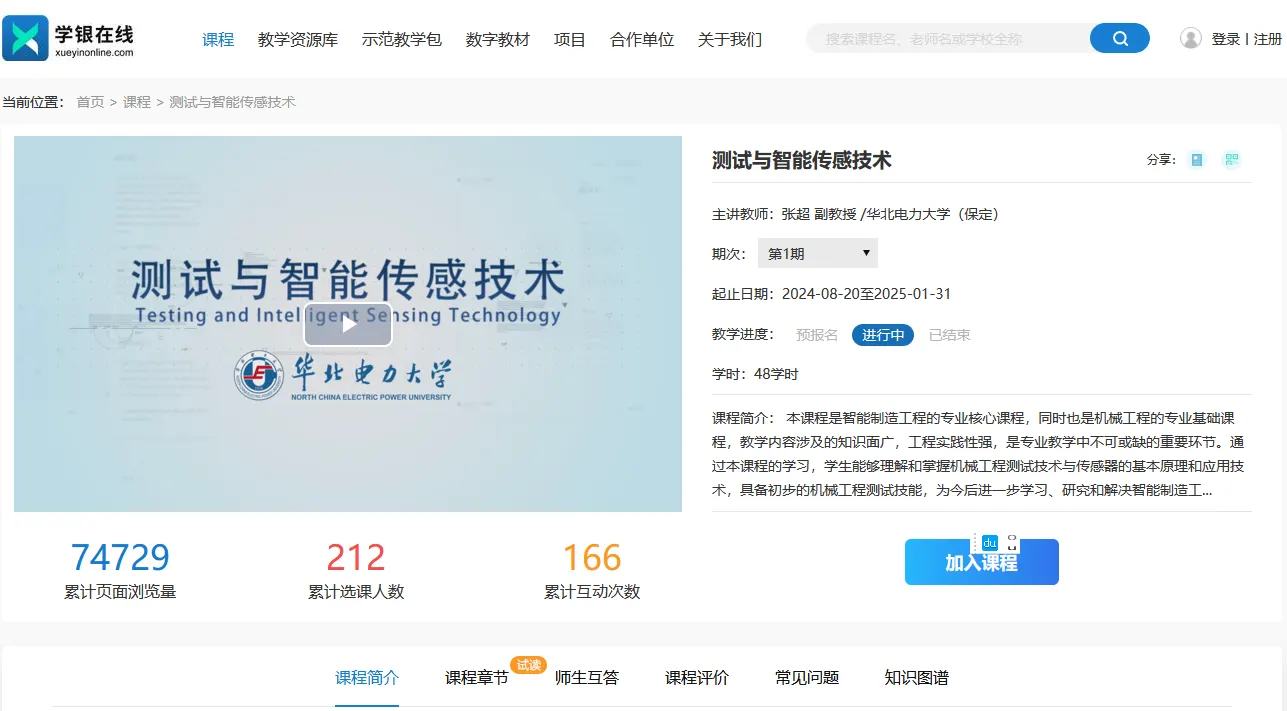Go to 课程 in breadcrumb

click(137, 102)
